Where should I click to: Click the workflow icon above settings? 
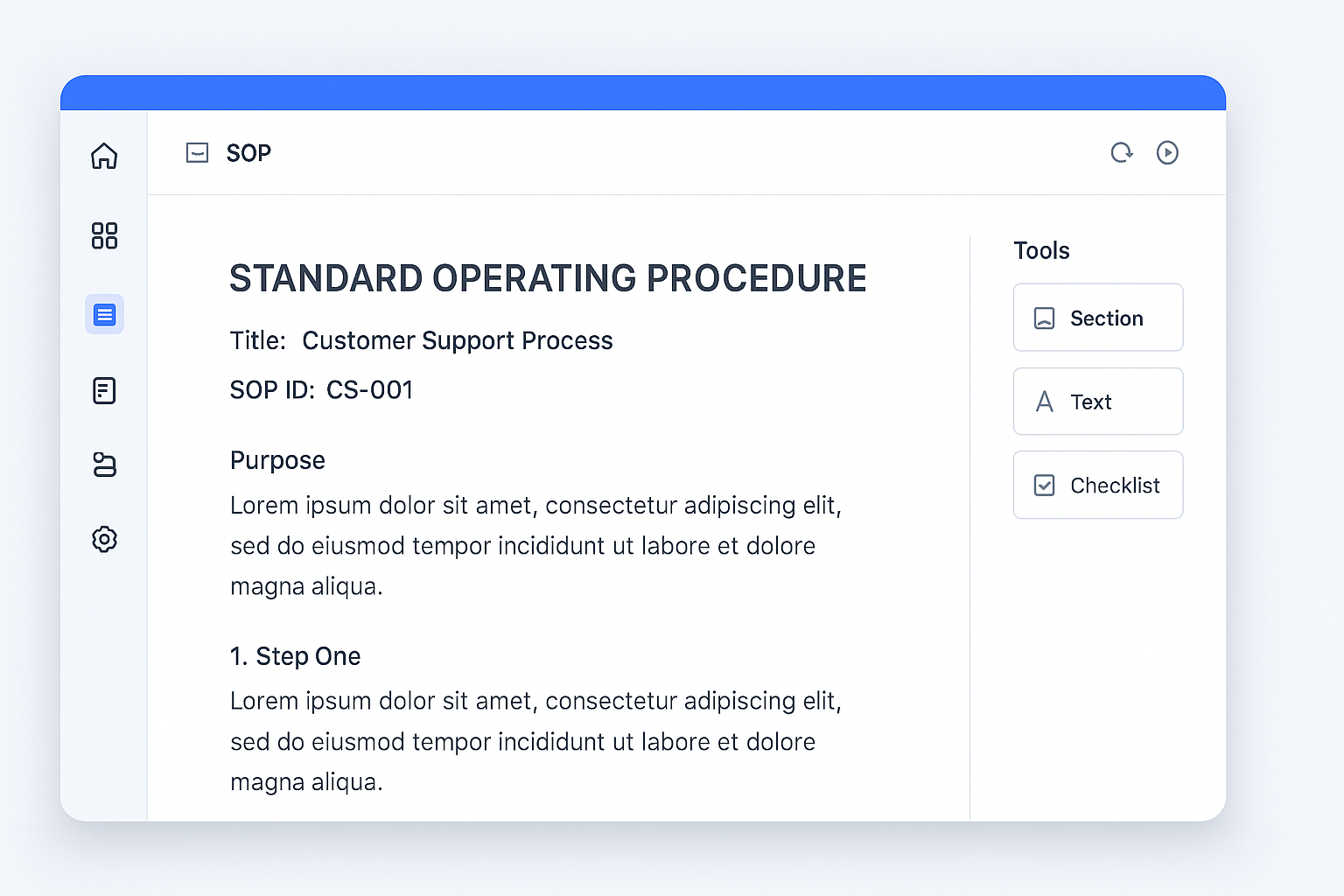(104, 465)
